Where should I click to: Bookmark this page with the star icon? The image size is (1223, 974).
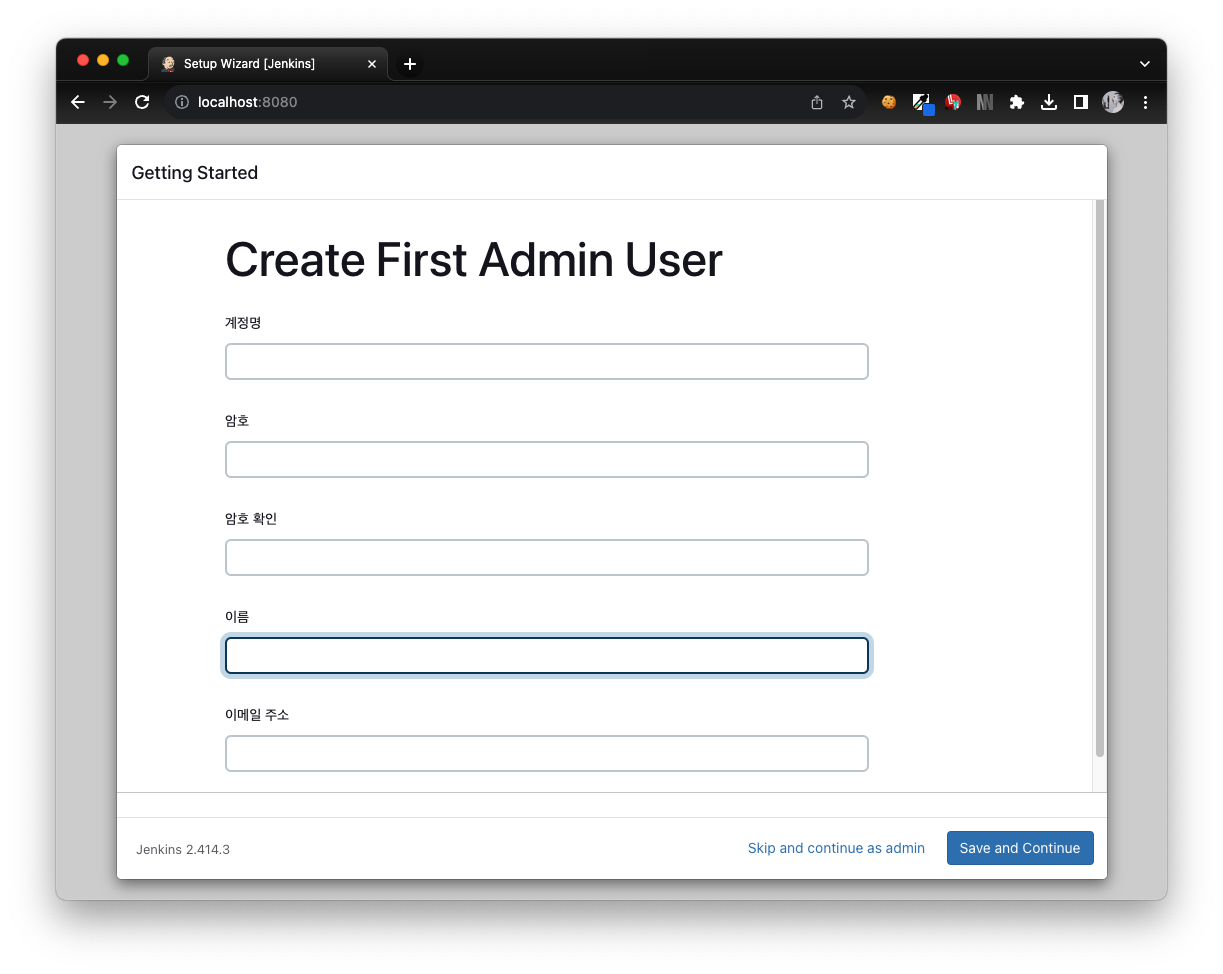point(849,102)
